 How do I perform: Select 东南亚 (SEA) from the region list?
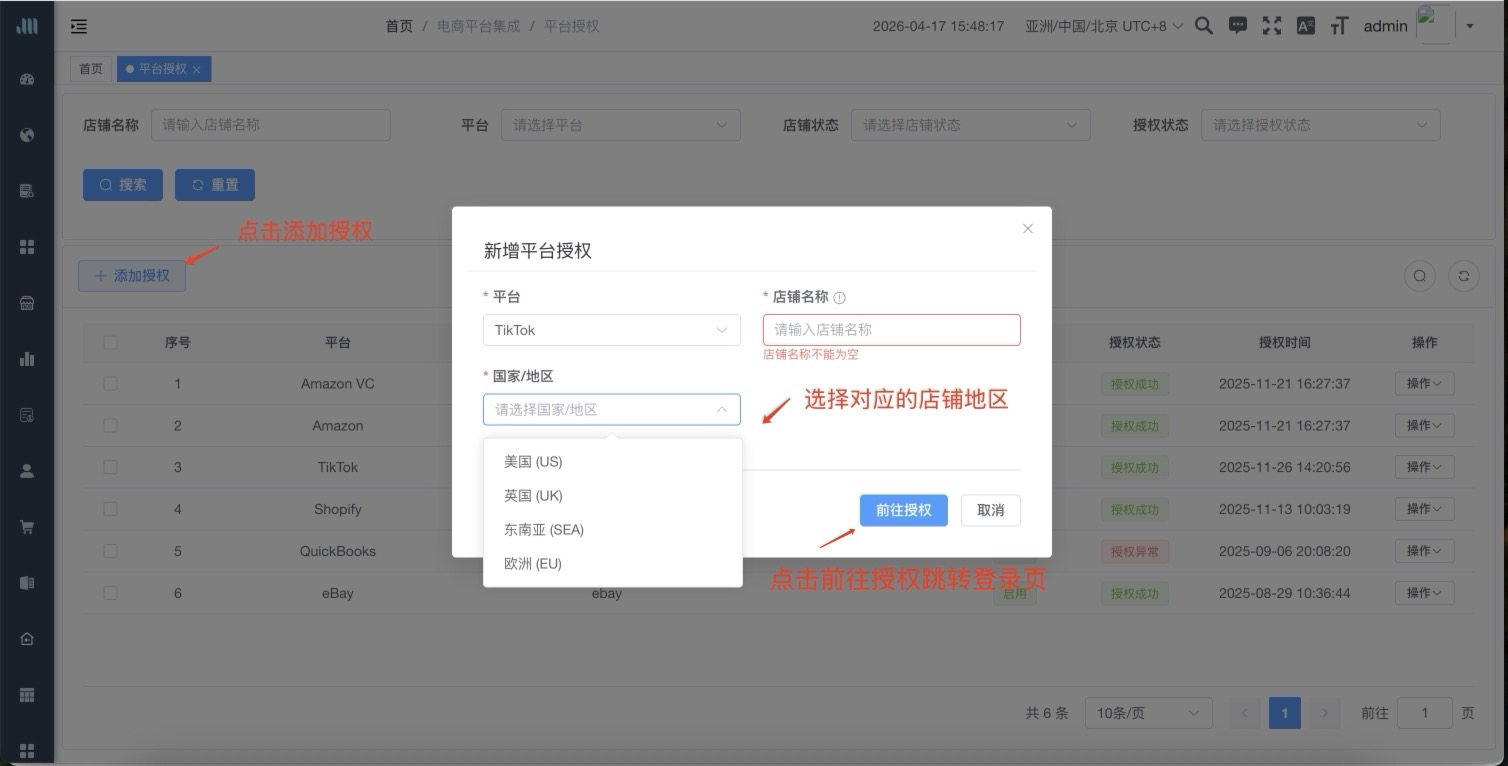[612, 530]
